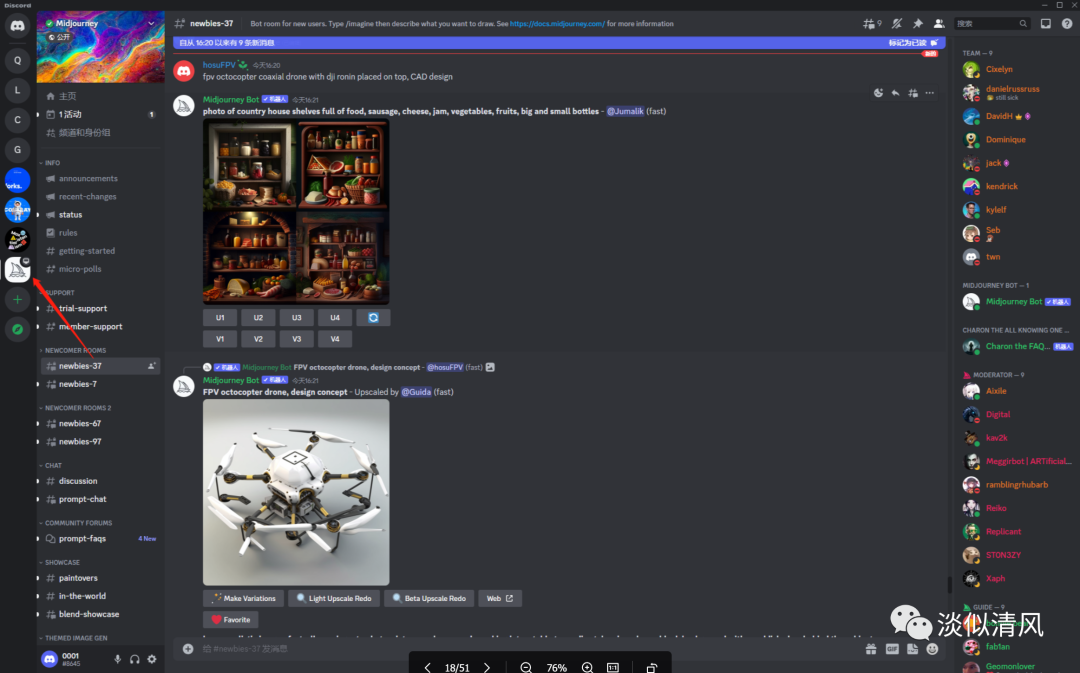The width and height of the screenshot is (1080, 673).
Task: Click the search input field in header
Action: (986, 24)
